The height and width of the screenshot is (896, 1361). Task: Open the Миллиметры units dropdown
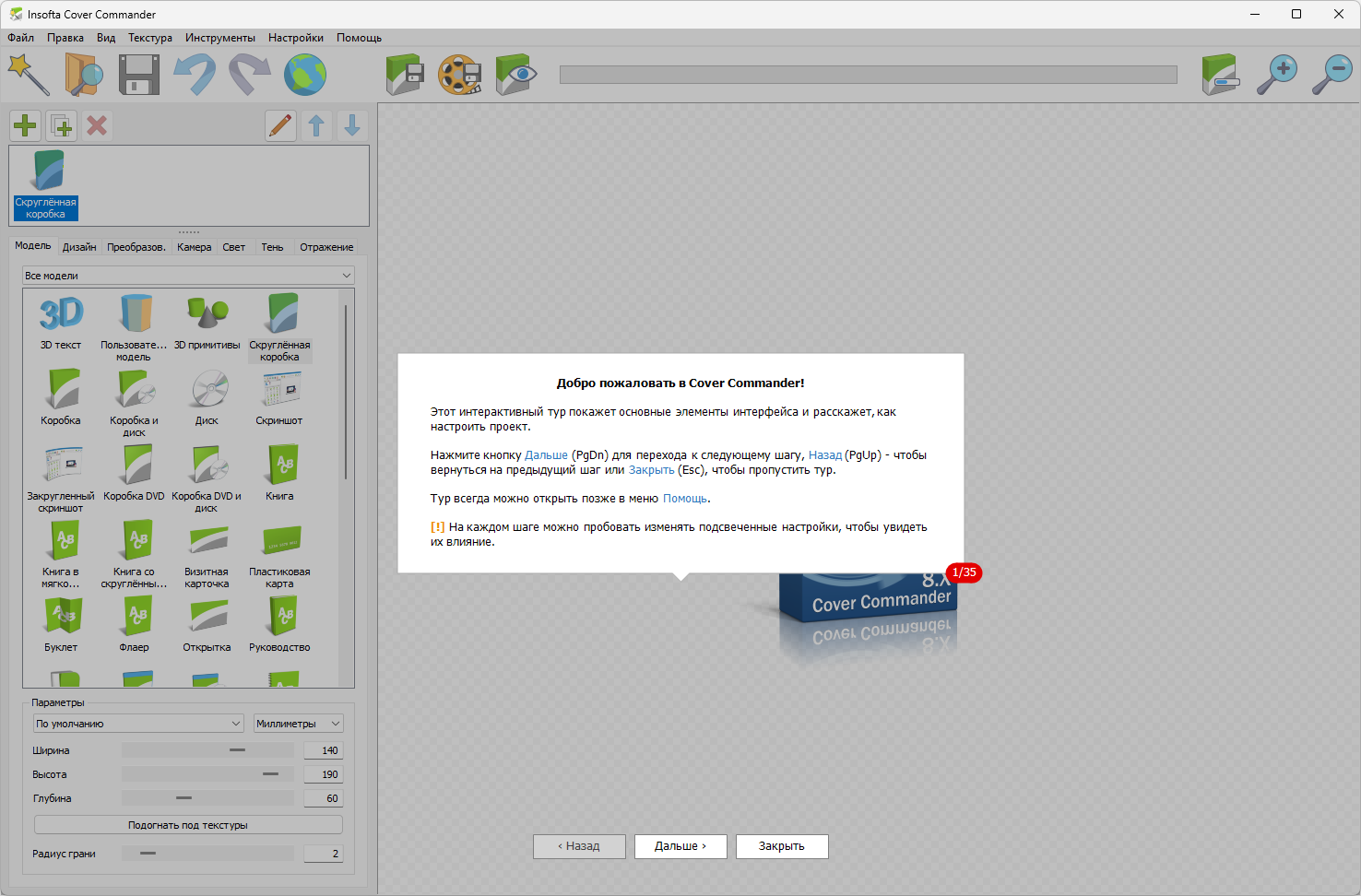pos(299,724)
